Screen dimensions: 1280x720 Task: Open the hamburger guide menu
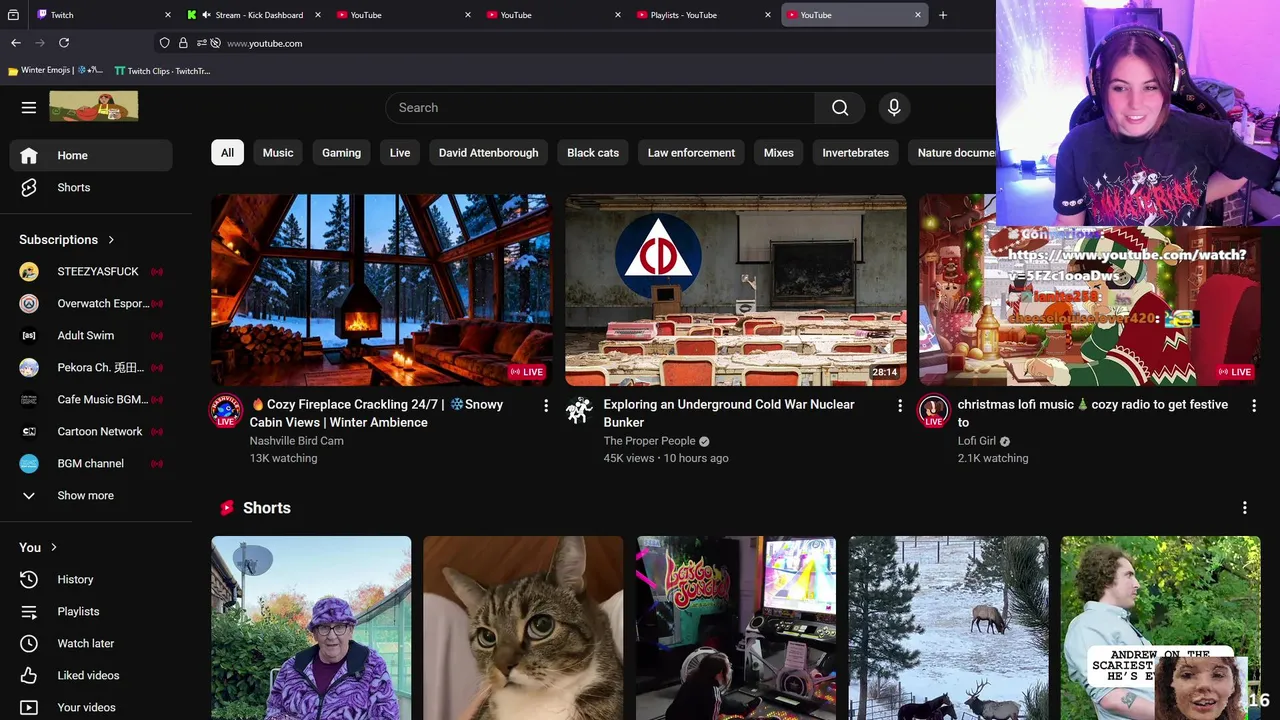pyautogui.click(x=29, y=108)
